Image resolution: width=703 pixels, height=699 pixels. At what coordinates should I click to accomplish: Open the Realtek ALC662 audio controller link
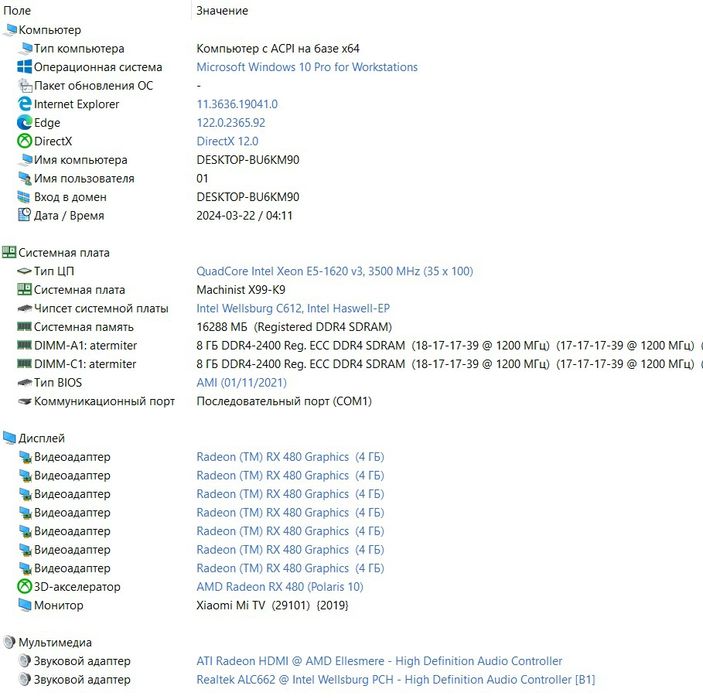395,679
